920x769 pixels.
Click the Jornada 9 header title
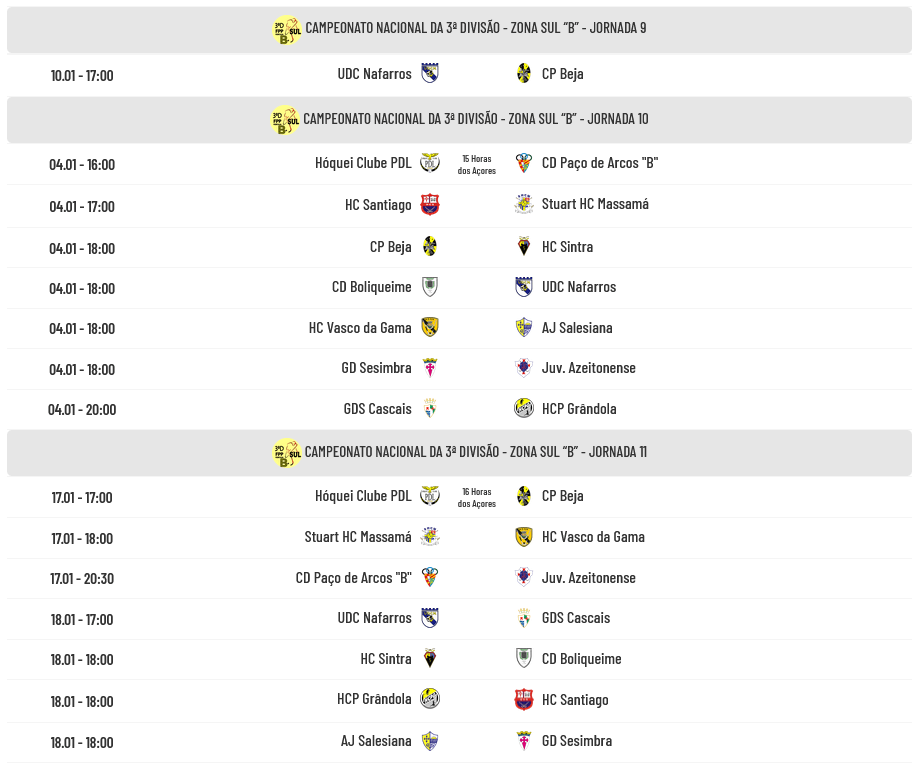pos(475,28)
